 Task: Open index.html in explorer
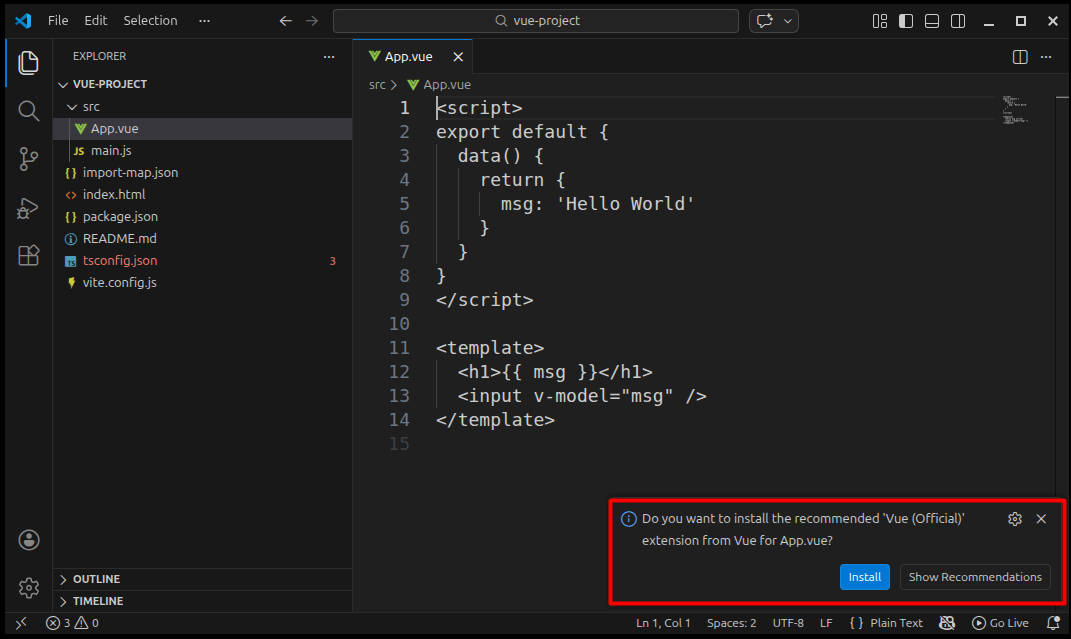point(202,195)
